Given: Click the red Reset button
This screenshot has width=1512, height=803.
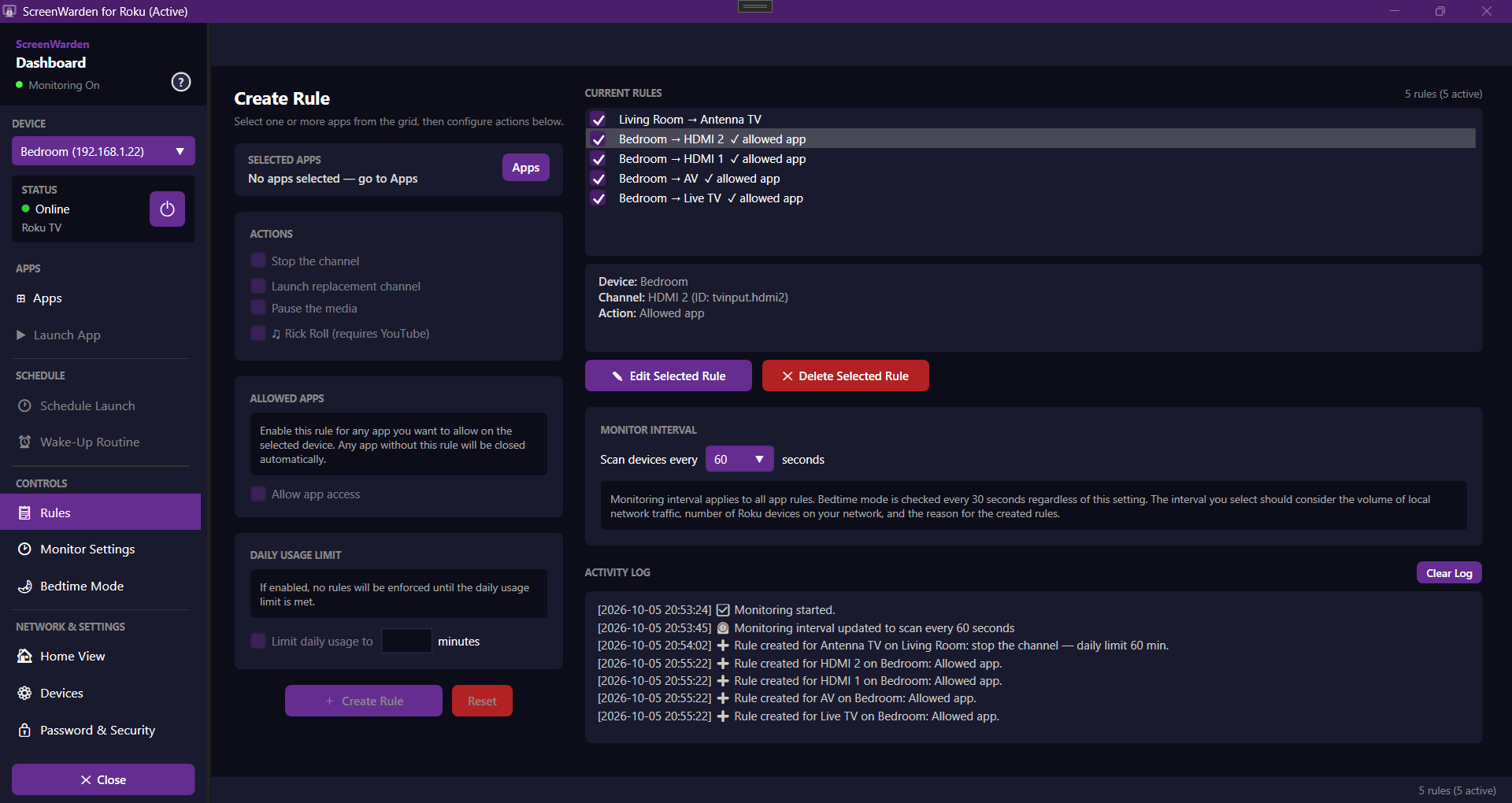Looking at the screenshot, I should click(482, 701).
